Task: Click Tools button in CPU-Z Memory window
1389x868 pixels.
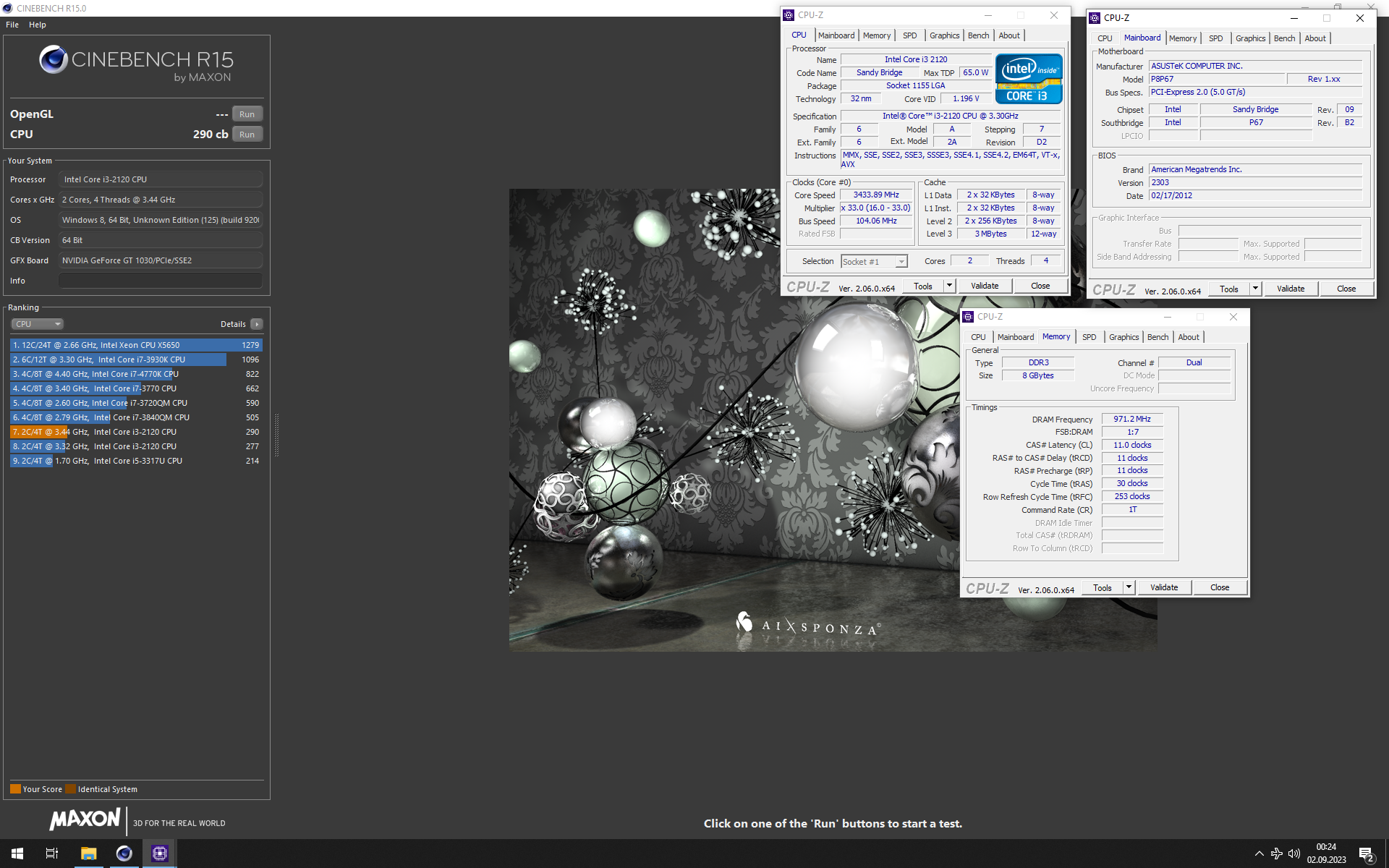Action: pyautogui.click(x=1103, y=587)
